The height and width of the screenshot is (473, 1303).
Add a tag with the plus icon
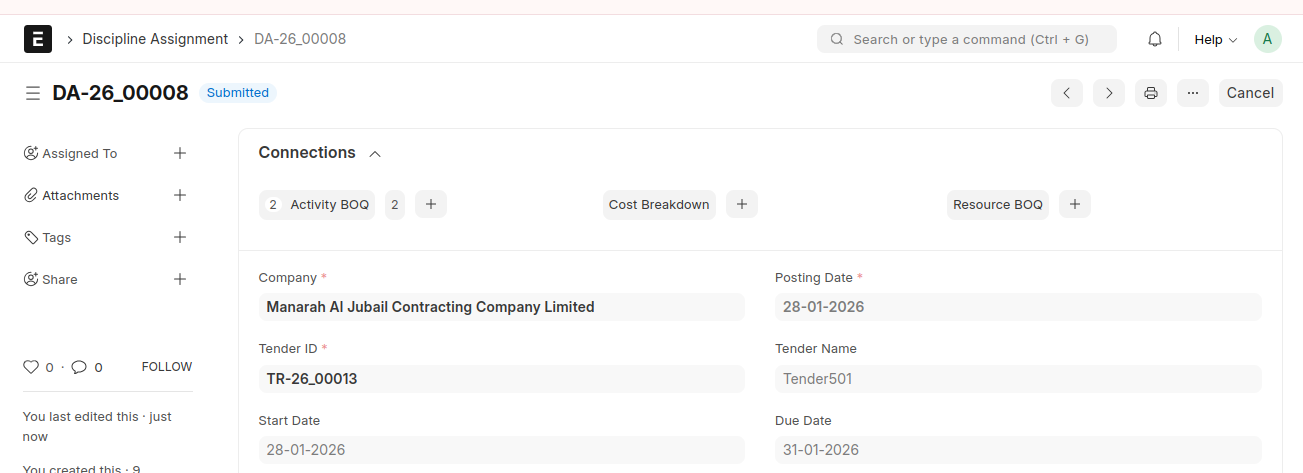(x=180, y=237)
